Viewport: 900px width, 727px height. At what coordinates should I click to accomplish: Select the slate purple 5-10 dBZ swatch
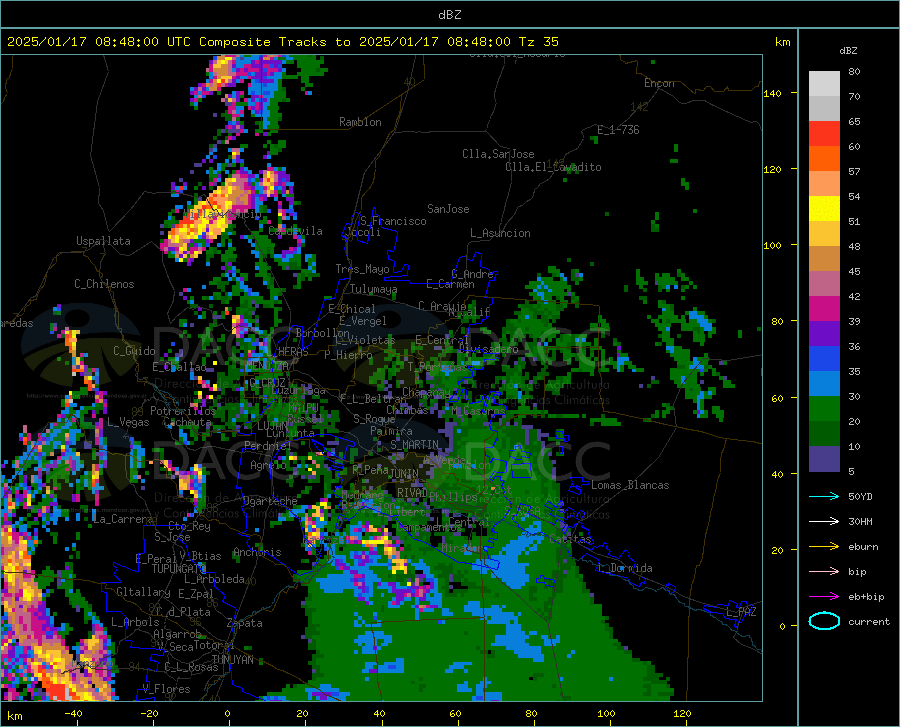click(x=824, y=458)
